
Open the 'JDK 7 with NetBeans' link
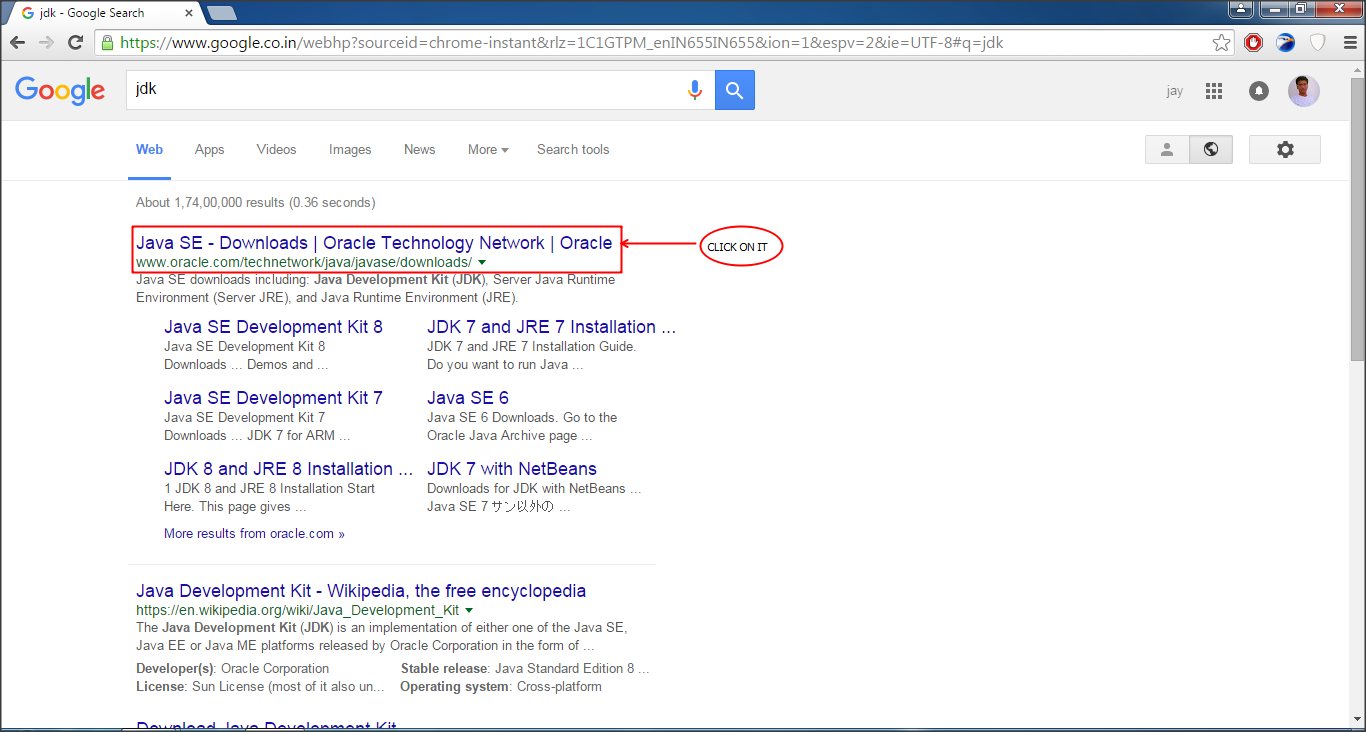[512, 469]
